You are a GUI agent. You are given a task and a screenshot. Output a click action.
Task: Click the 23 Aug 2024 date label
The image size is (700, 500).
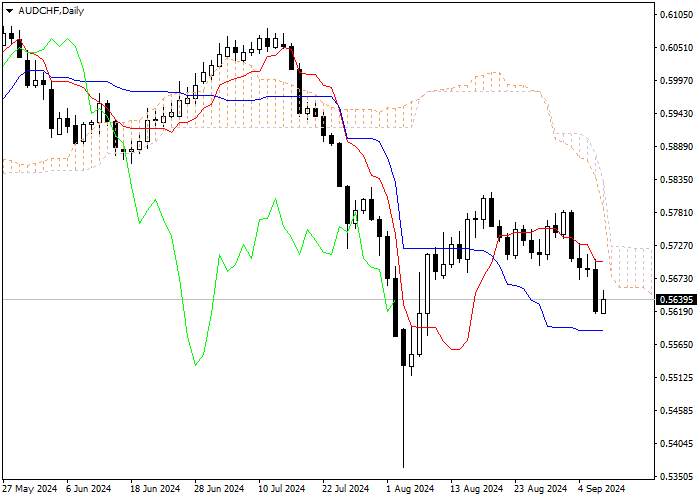[x=541, y=489]
